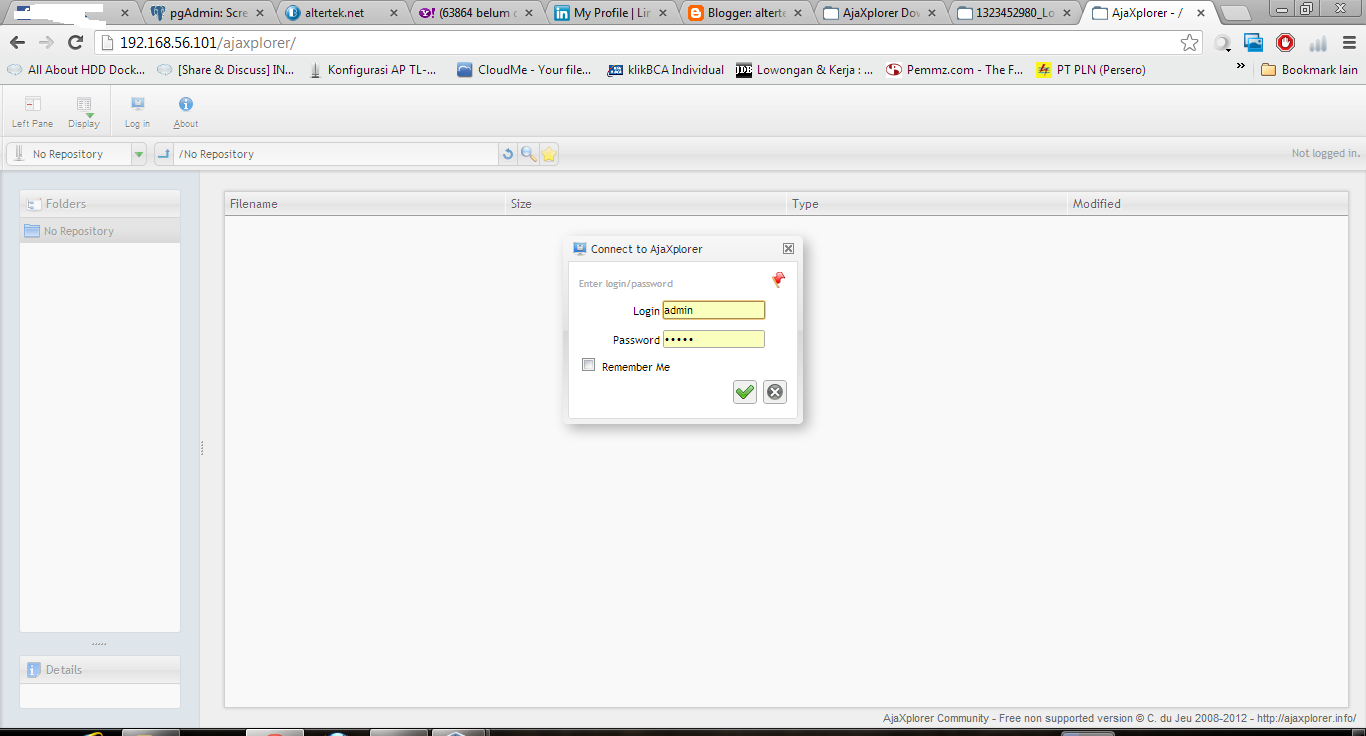Open Konfigurasi AP TL bookmark
Image resolution: width=1366 pixels, height=736 pixels.
373,70
